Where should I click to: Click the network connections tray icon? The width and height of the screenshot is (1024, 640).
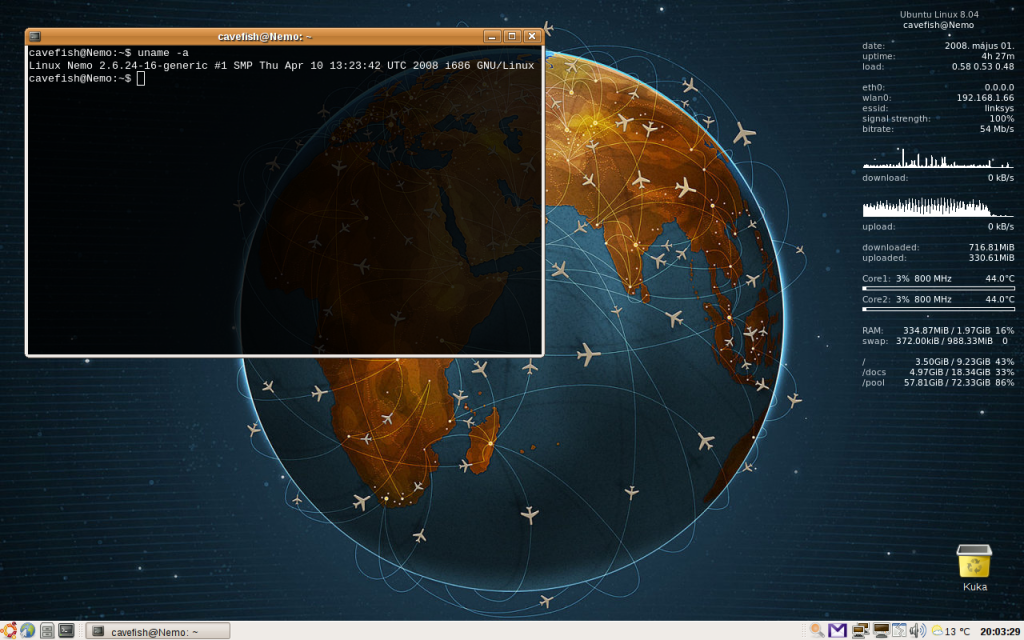[x=859, y=630]
